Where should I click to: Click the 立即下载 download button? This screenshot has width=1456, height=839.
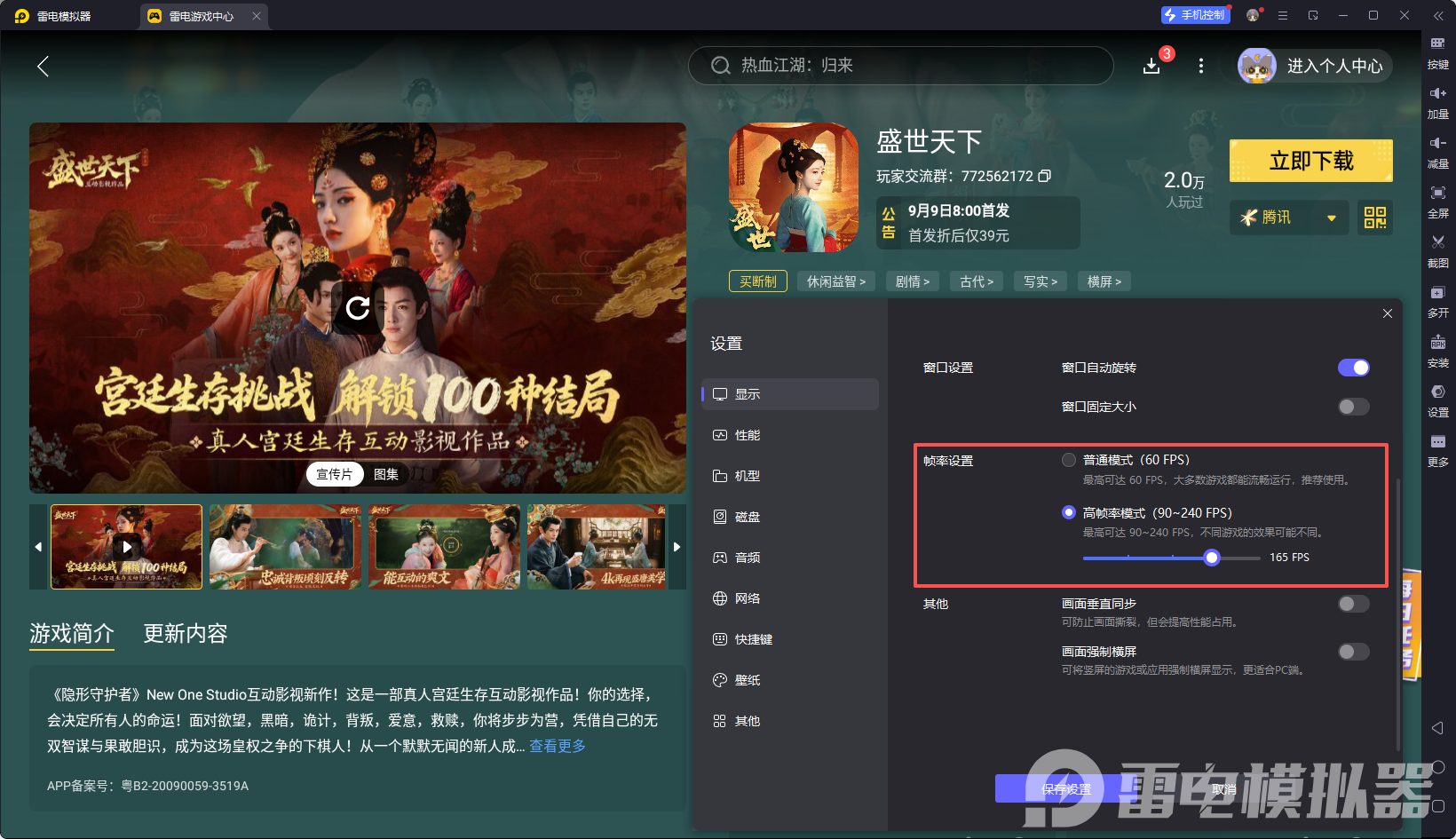point(1310,161)
